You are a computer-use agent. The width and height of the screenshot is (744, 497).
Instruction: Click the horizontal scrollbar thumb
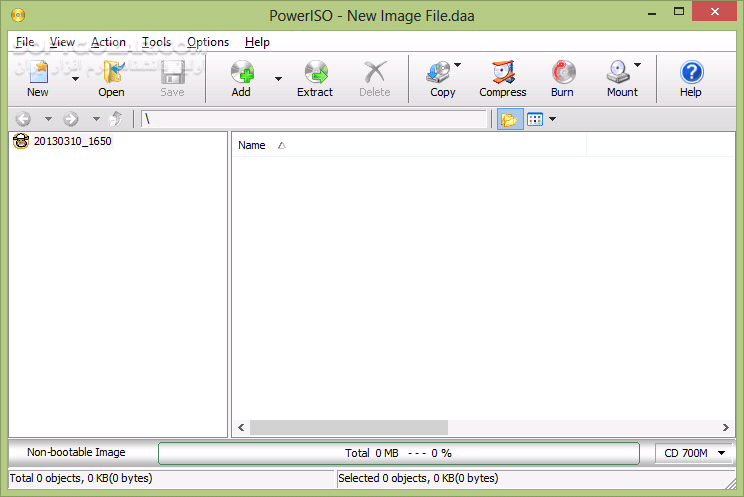point(349,427)
